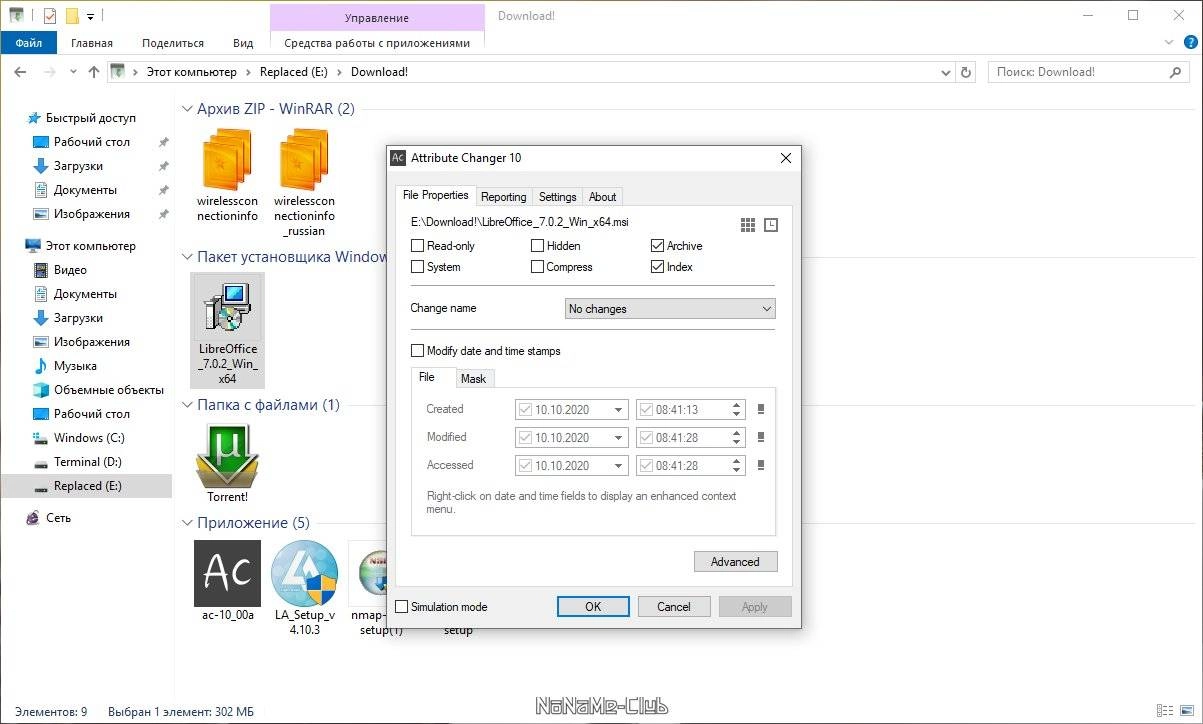Click the Properties quick access toolbar icon
This screenshot has height=724, width=1203.
pyautogui.click(x=50, y=16)
